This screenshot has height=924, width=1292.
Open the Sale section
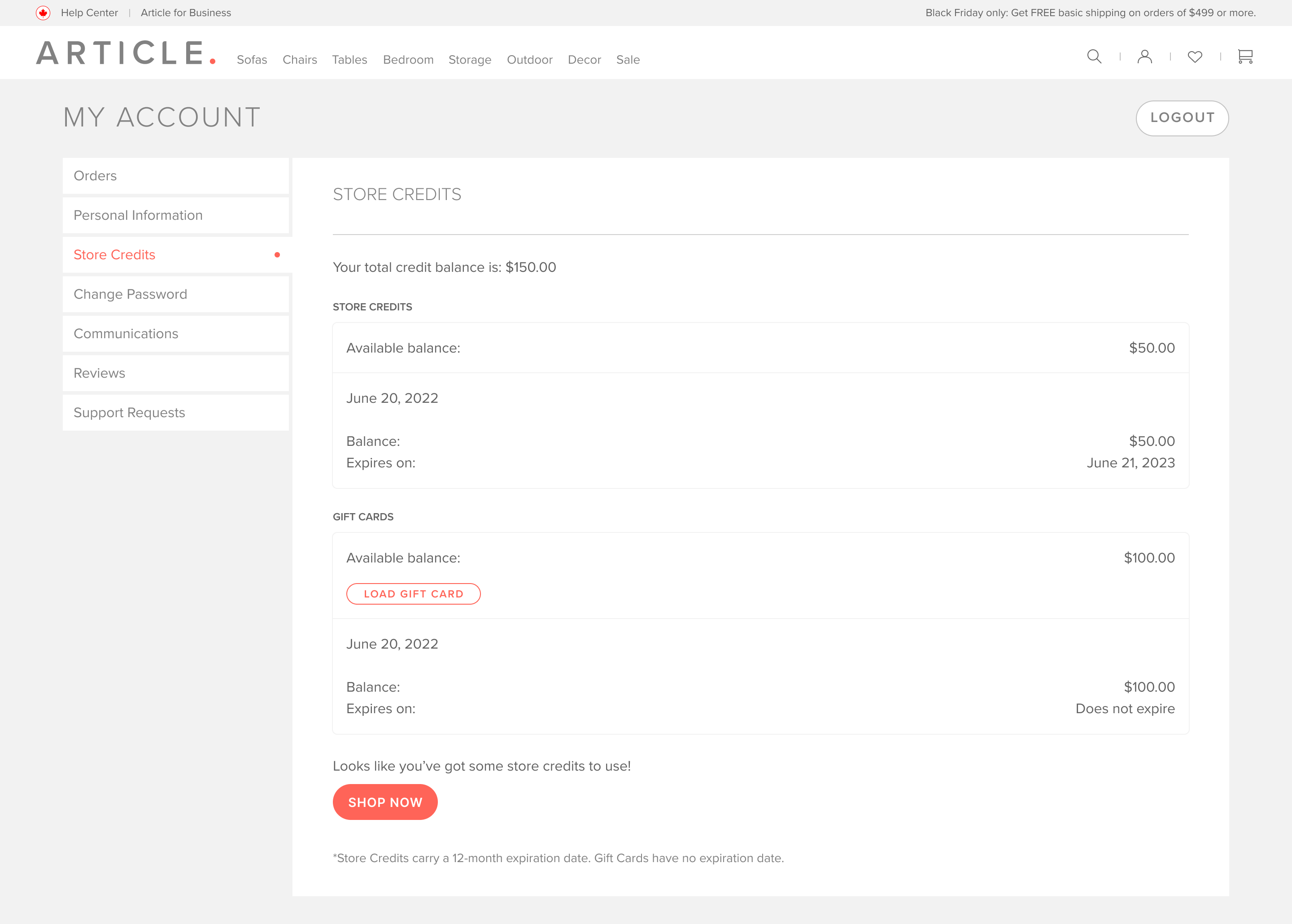pyautogui.click(x=628, y=60)
